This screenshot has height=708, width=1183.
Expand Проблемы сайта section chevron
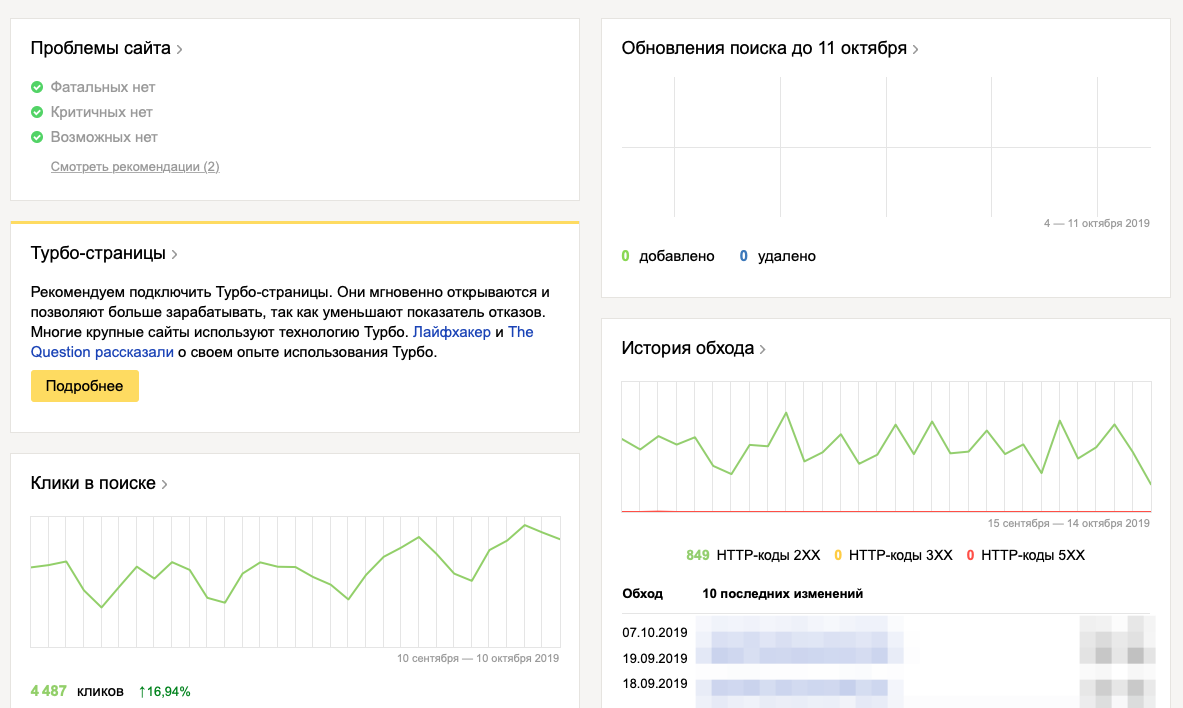180,49
